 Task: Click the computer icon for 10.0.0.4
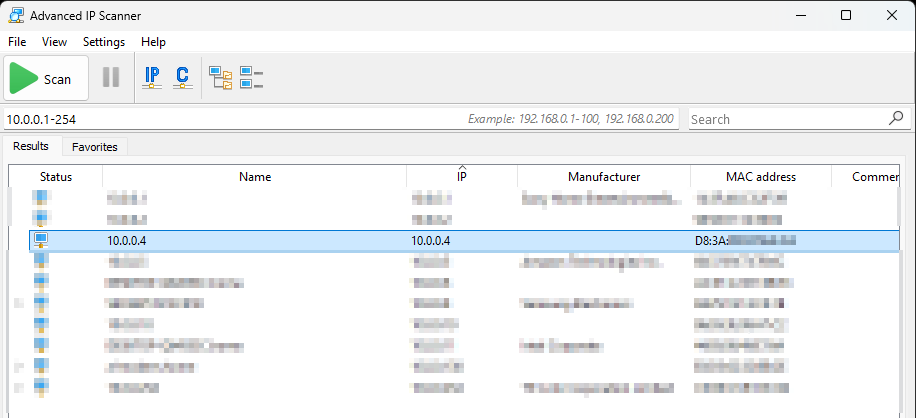click(x=41, y=240)
